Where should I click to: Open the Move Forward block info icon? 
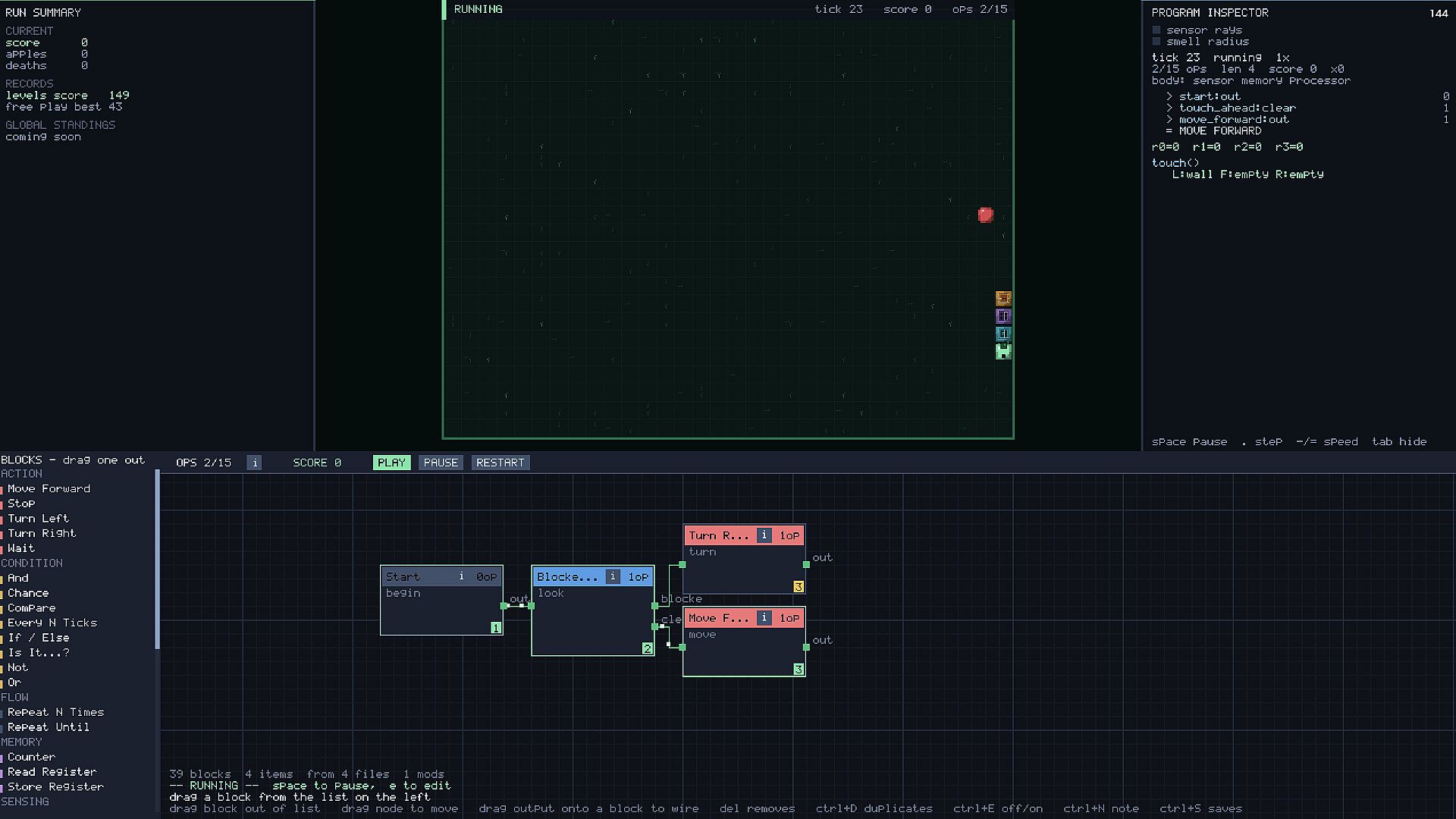click(x=764, y=618)
